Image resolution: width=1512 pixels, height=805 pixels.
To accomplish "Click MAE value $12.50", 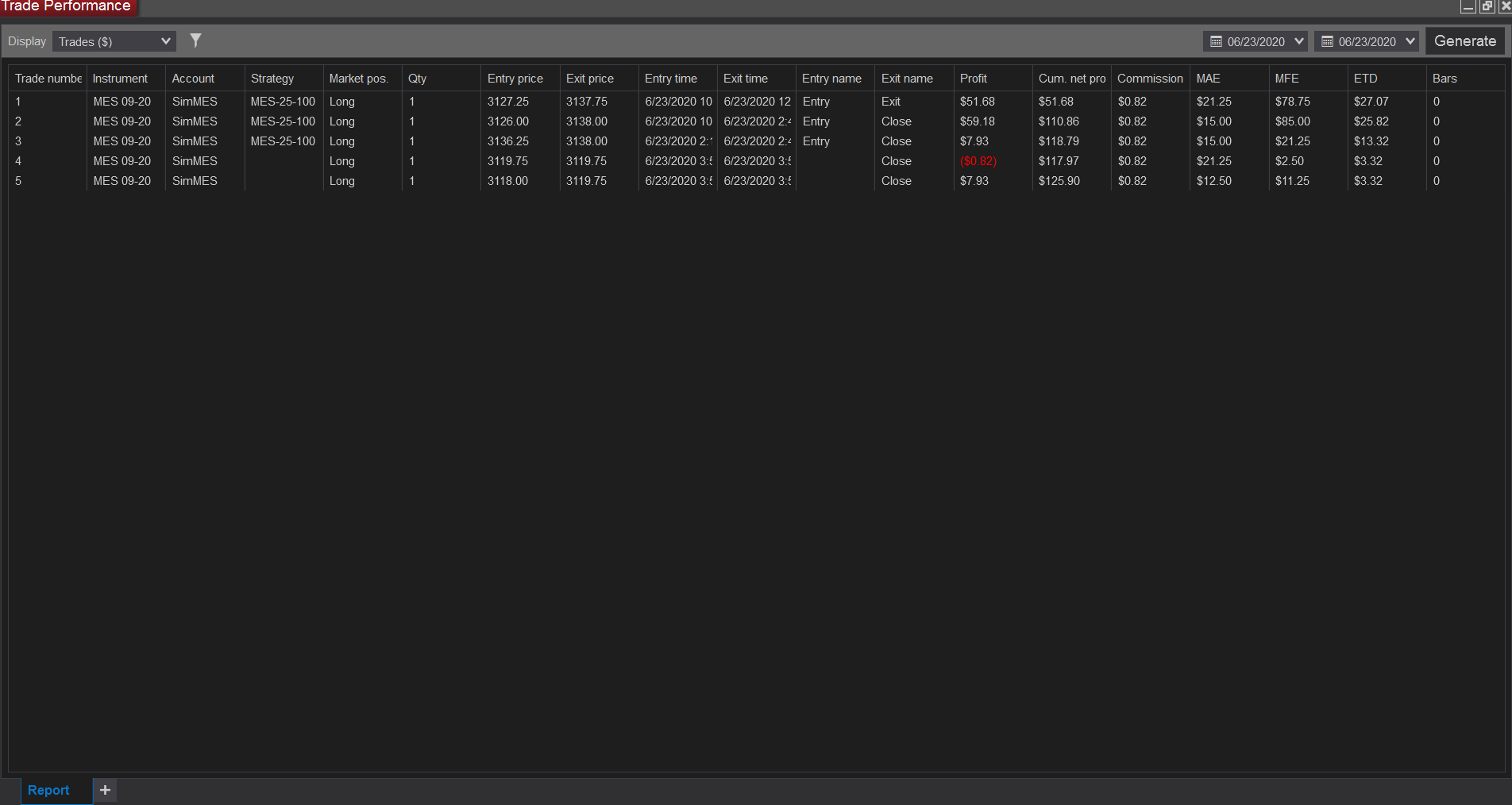I will click(1214, 181).
